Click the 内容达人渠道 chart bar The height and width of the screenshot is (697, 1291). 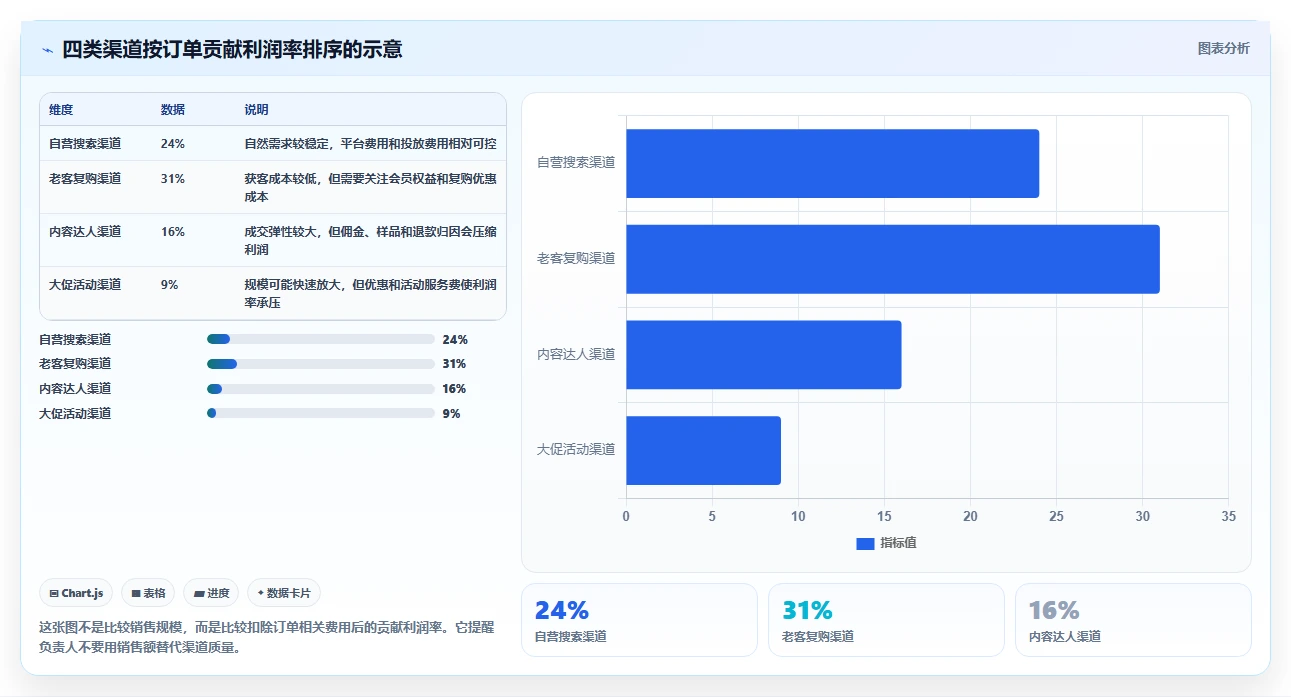click(764, 355)
